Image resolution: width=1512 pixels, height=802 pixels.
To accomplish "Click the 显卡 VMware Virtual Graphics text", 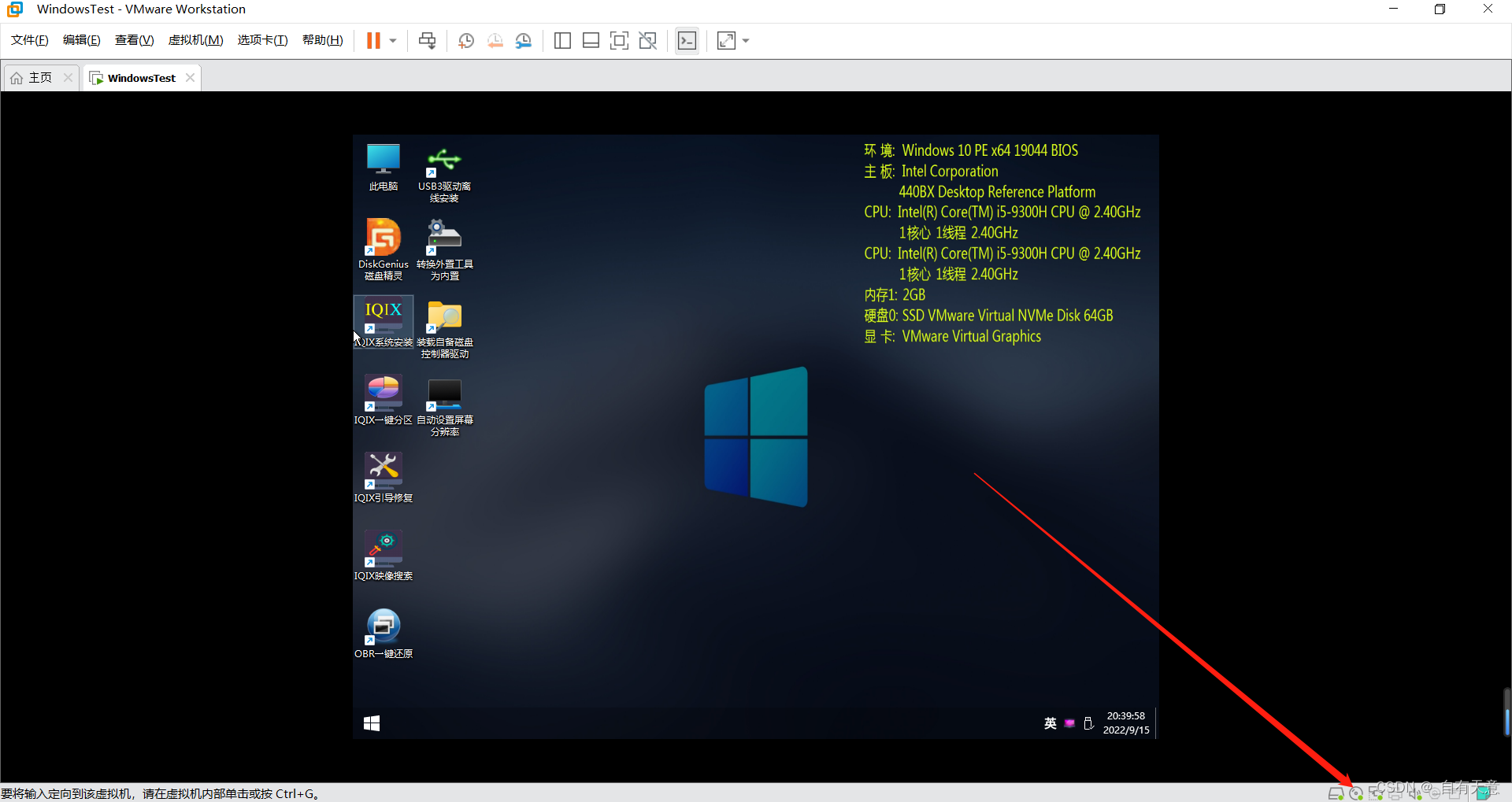I will (x=952, y=336).
